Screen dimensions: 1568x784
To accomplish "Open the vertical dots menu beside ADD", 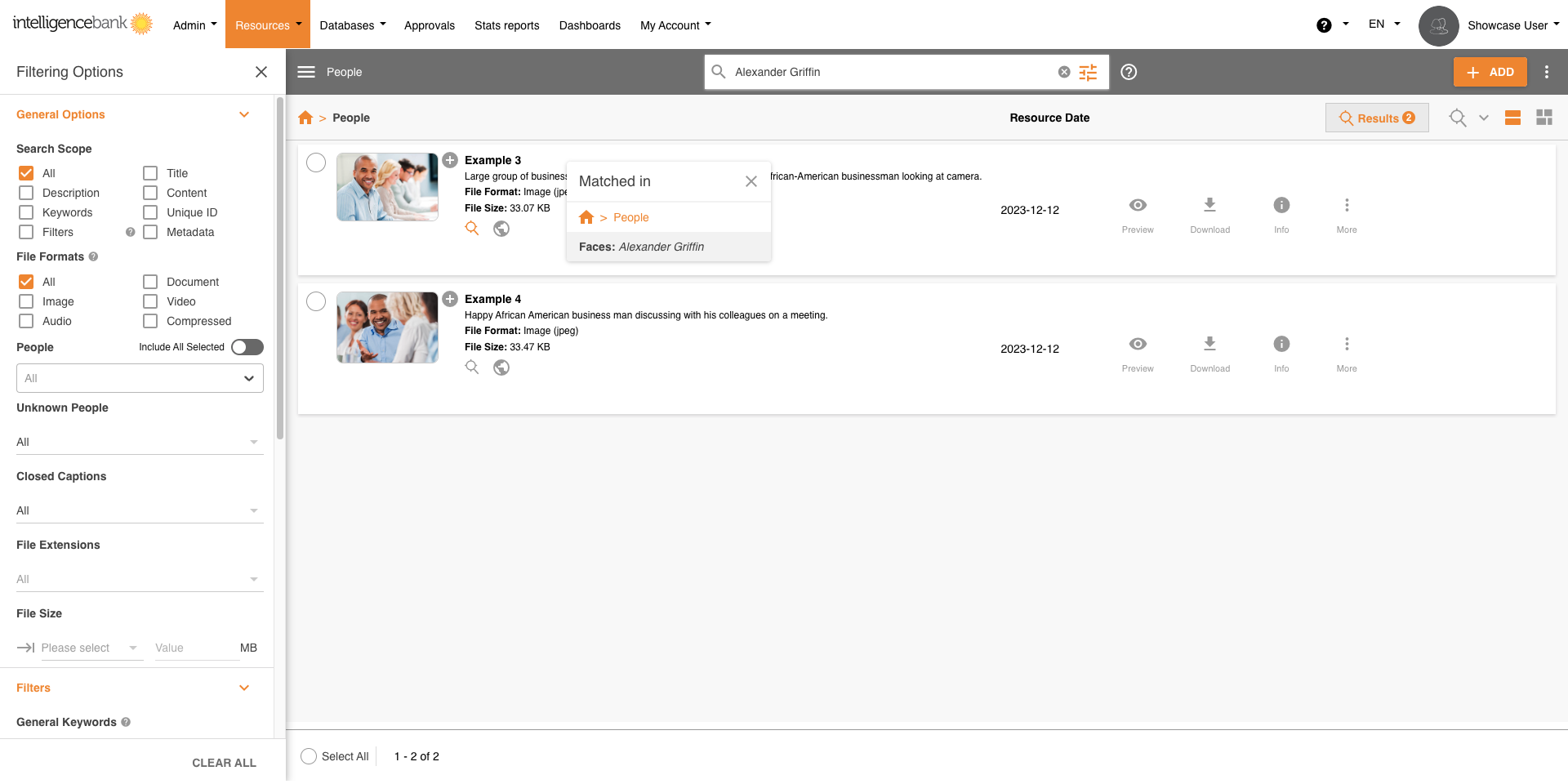I will (x=1546, y=72).
